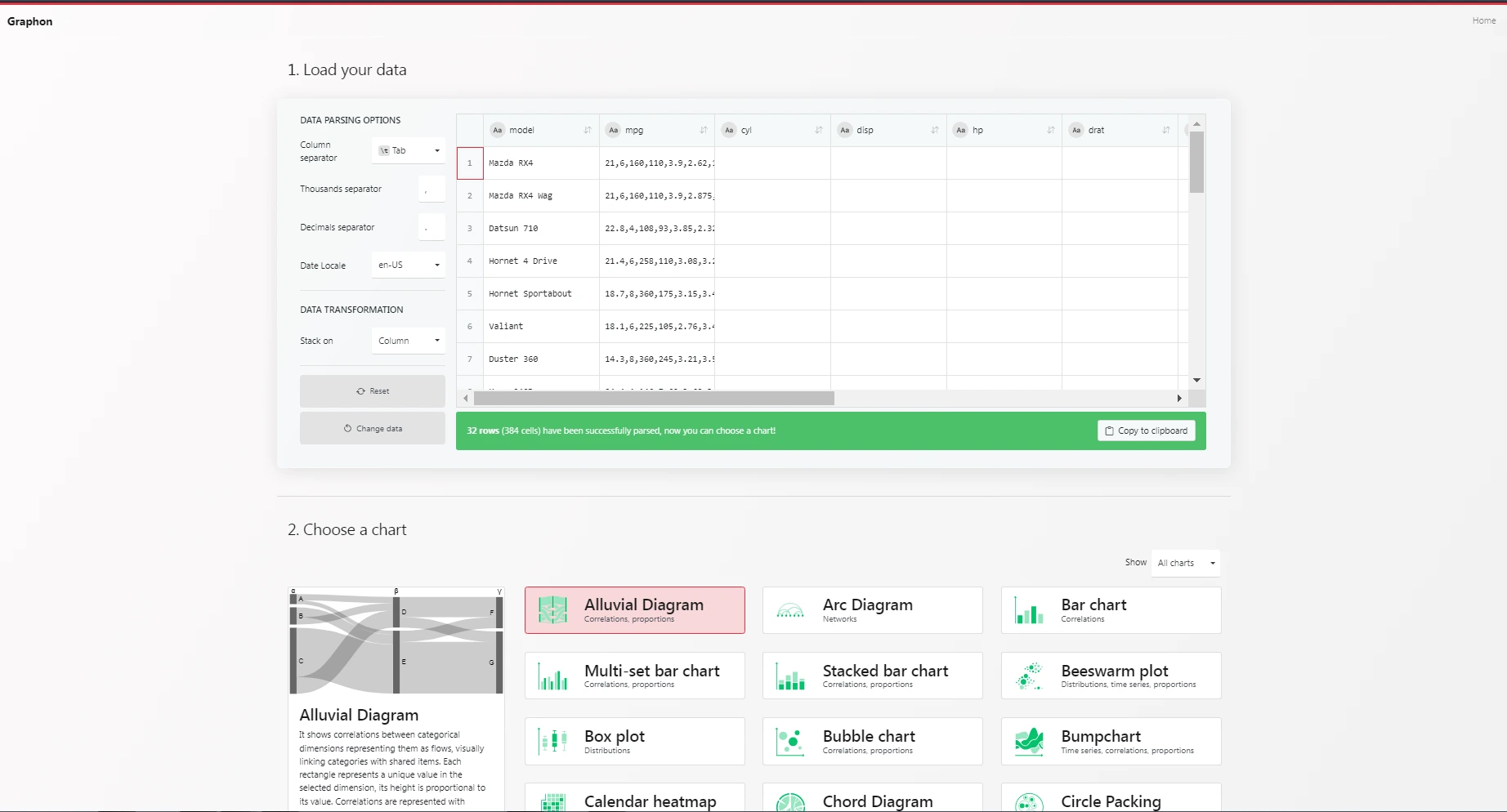Click the "Mazda RX4" first-row model cell

coord(541,163)
